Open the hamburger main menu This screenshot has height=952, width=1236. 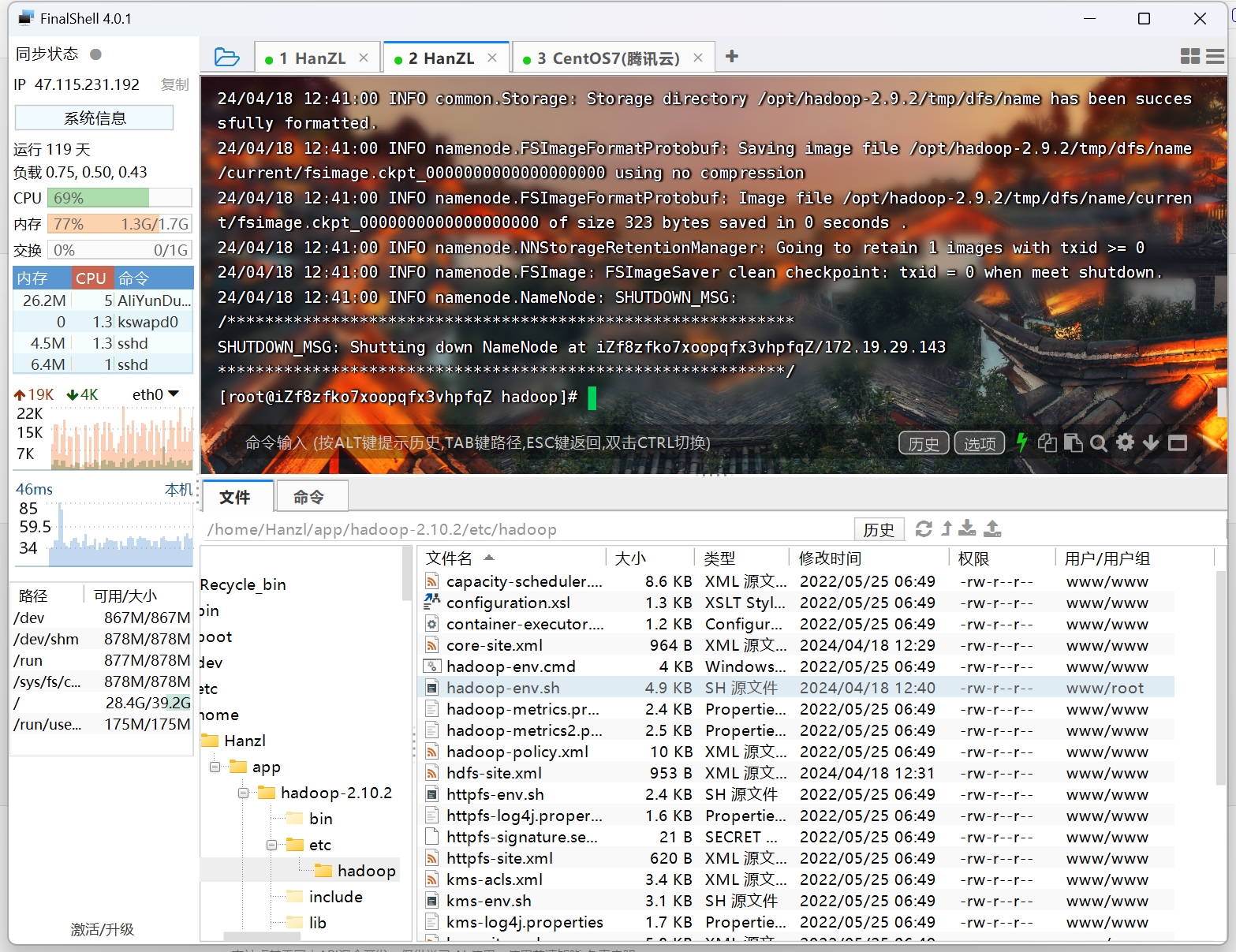[x=1215, y=56]
